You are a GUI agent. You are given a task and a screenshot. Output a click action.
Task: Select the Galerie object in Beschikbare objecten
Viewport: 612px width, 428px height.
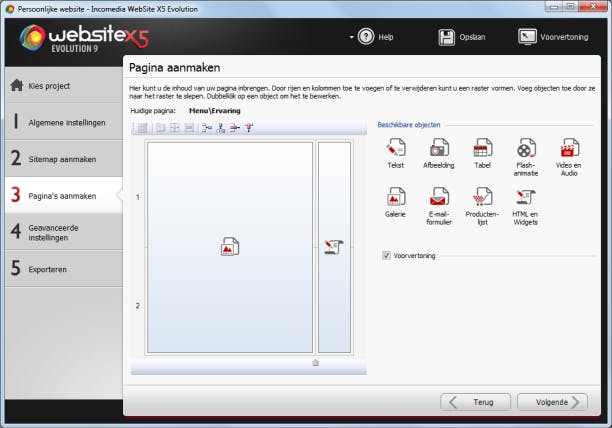tap(395, 202)
